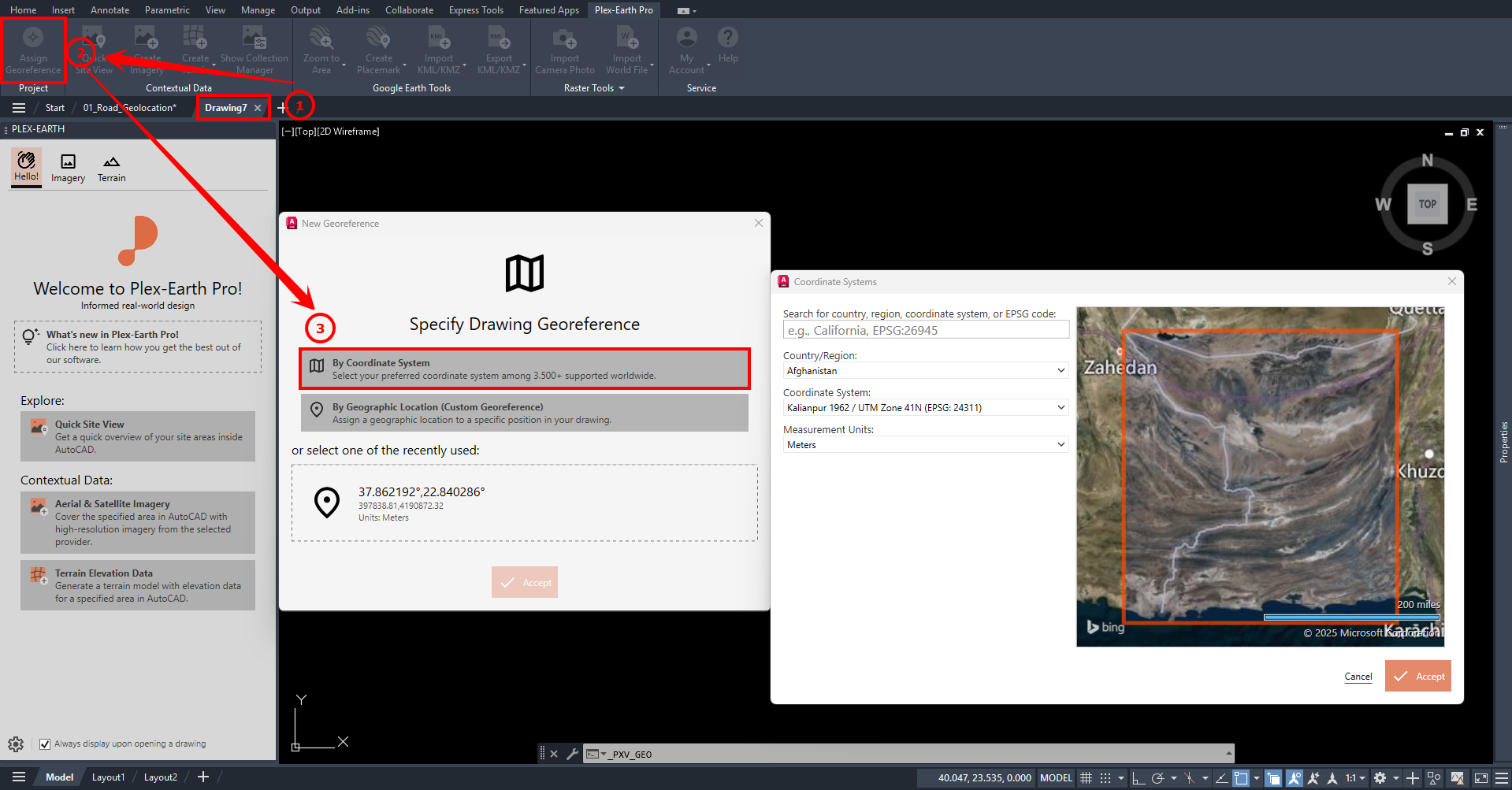Screen dimensions: 1512x790
Task: Click the Assign Georeference ribbon icon
Action: tap(33, 50)
